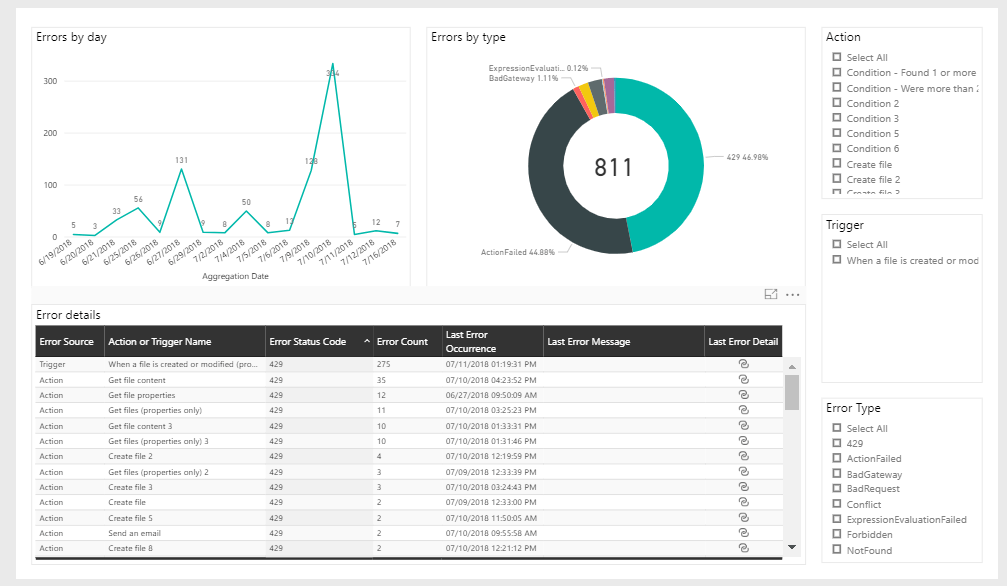Check NotFound in Error Type filter
The image size is (1007, 586).
(837, 550)
